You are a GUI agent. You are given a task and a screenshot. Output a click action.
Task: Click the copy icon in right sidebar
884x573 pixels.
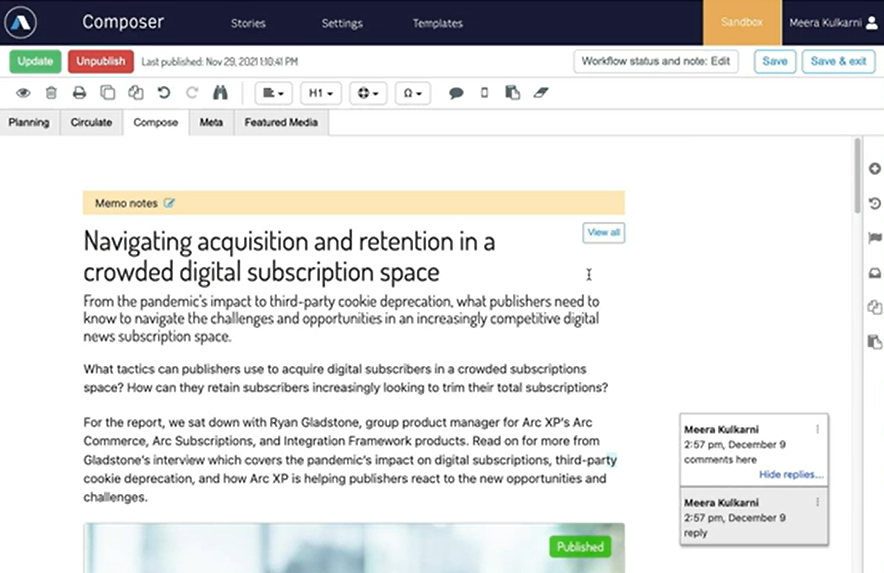point(874,307)
